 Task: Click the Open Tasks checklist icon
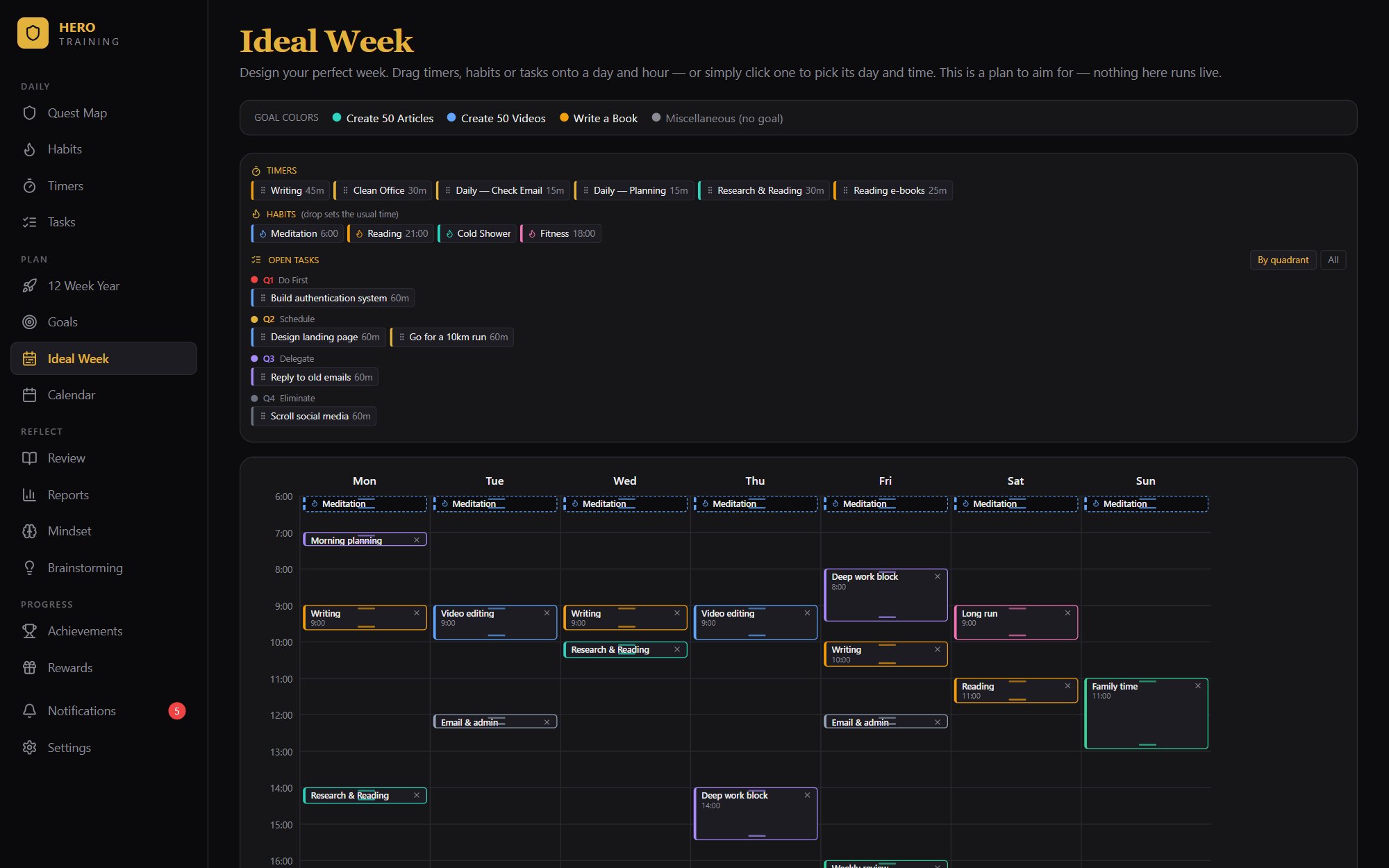point(256,260)
